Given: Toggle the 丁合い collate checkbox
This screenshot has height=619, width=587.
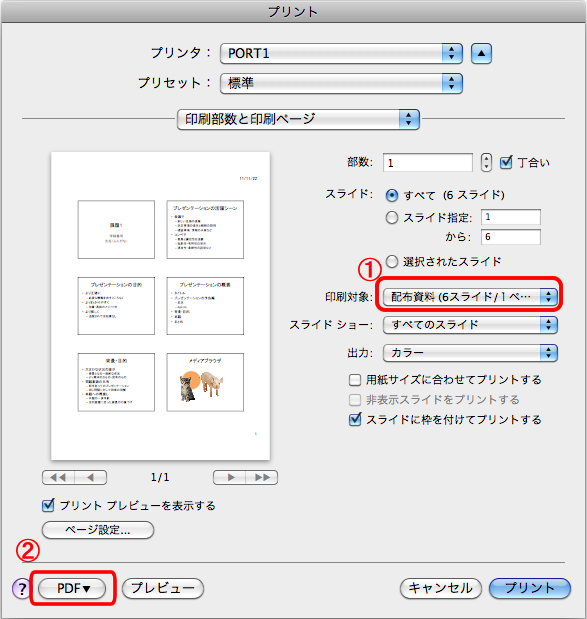Looking at the screenshot, I should (506, 162).
